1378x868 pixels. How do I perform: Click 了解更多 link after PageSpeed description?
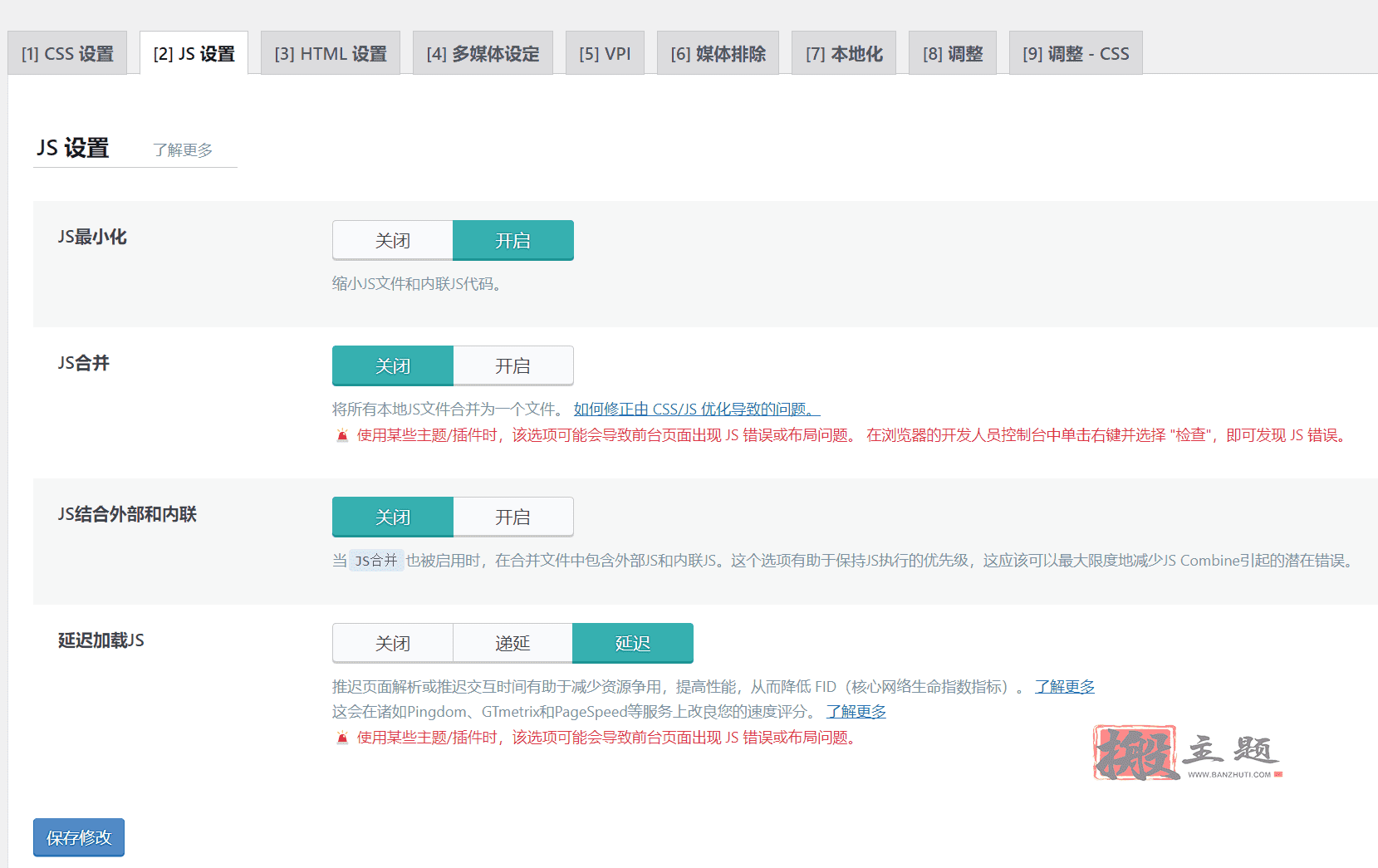pyautogui.click(x=856, y=711)
